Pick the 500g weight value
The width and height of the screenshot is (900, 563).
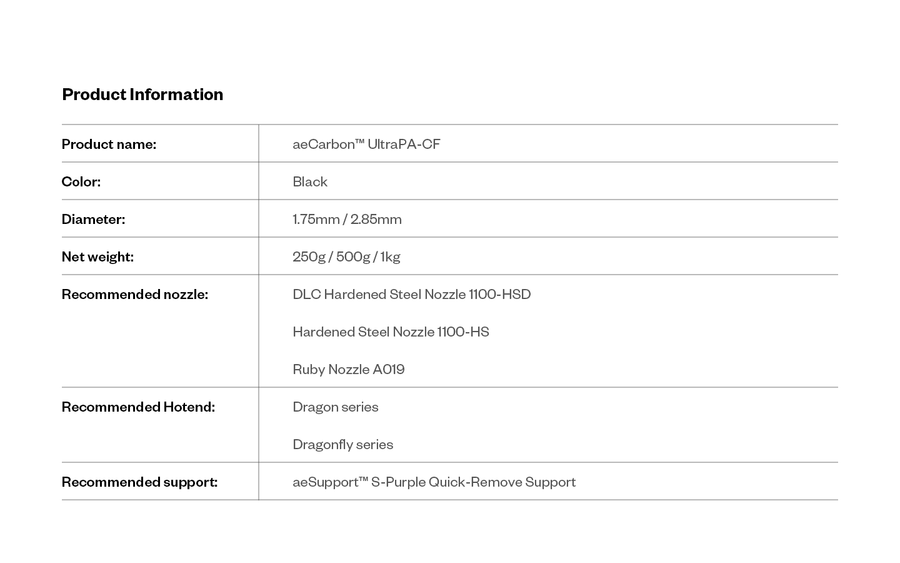[x=353, y=257]
